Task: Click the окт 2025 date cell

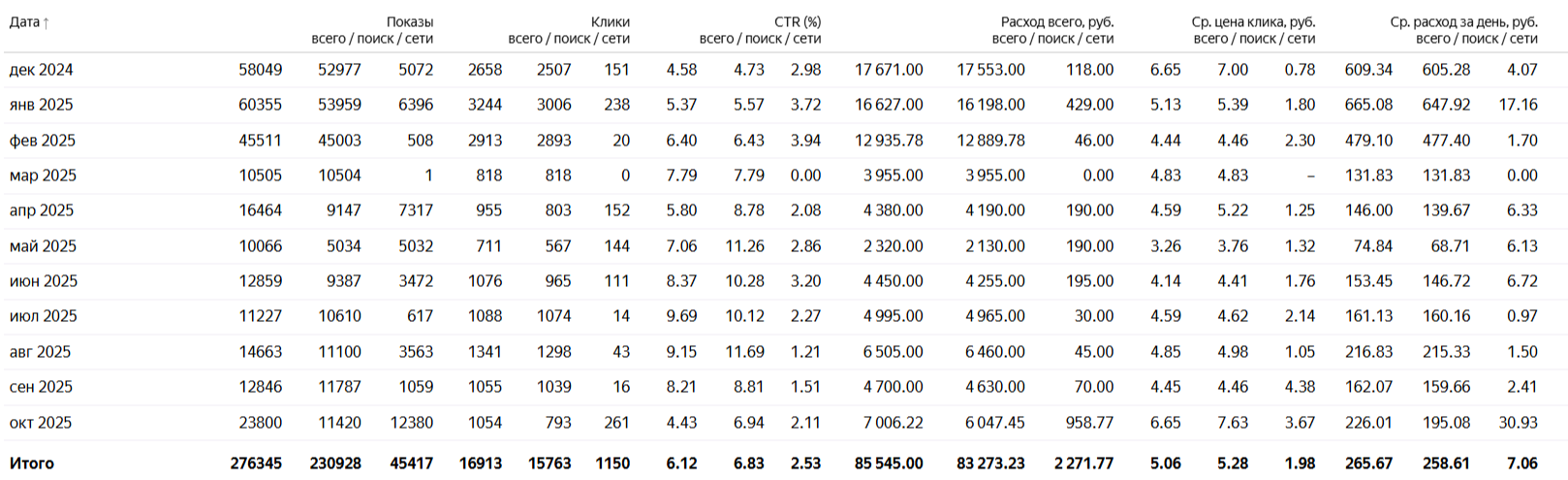Action: [x=40, y=423]
